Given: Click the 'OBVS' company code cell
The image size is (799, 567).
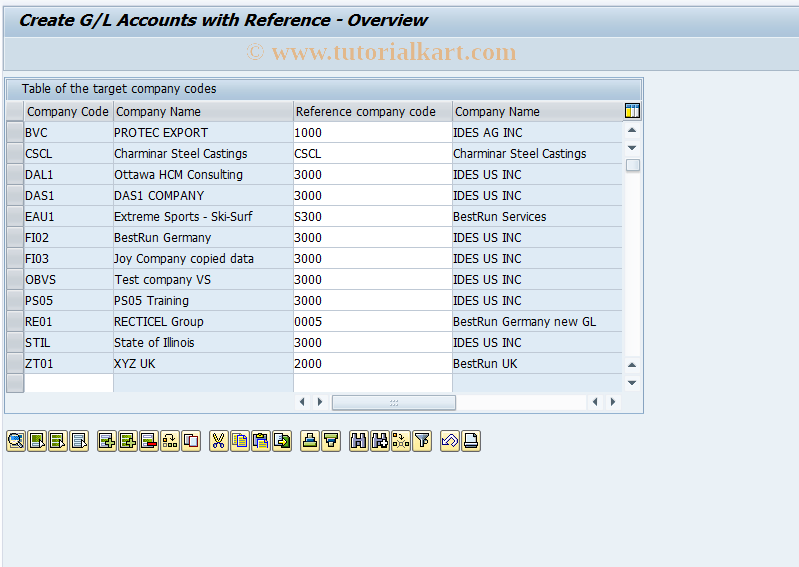Looking at the screenshot, I should (68, 279).
